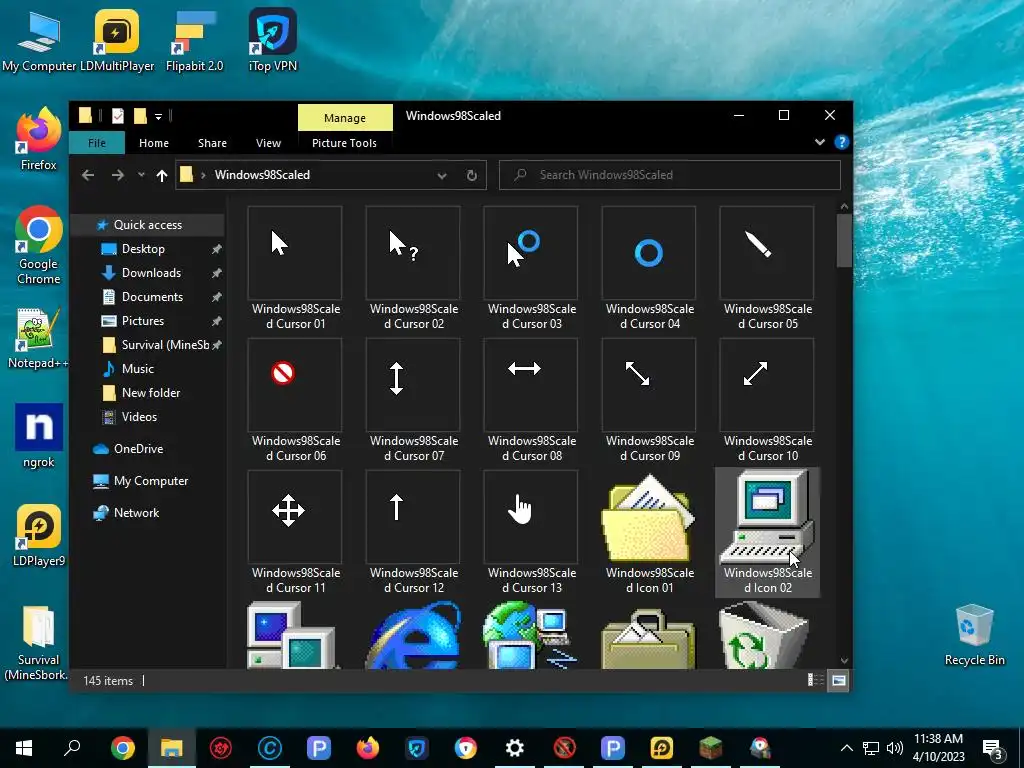Open Flipabit 2.0 desktop shortcut
This screenshot has height=768, width=1024.
tap(195, 41)
